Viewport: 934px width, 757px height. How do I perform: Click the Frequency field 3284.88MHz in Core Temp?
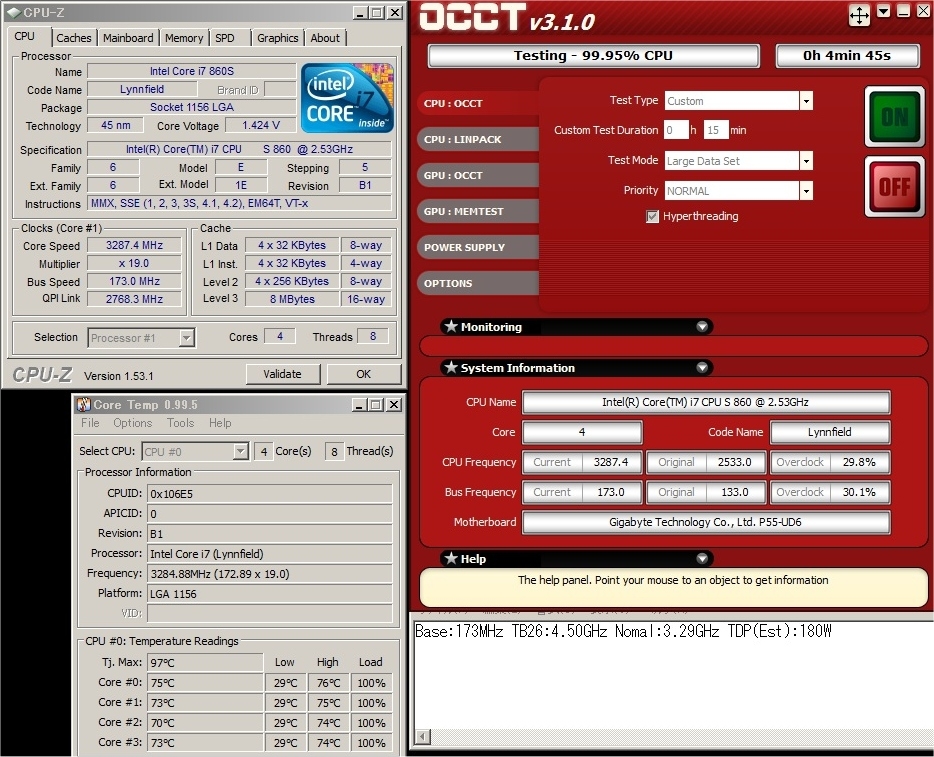[x=270, y=574]
